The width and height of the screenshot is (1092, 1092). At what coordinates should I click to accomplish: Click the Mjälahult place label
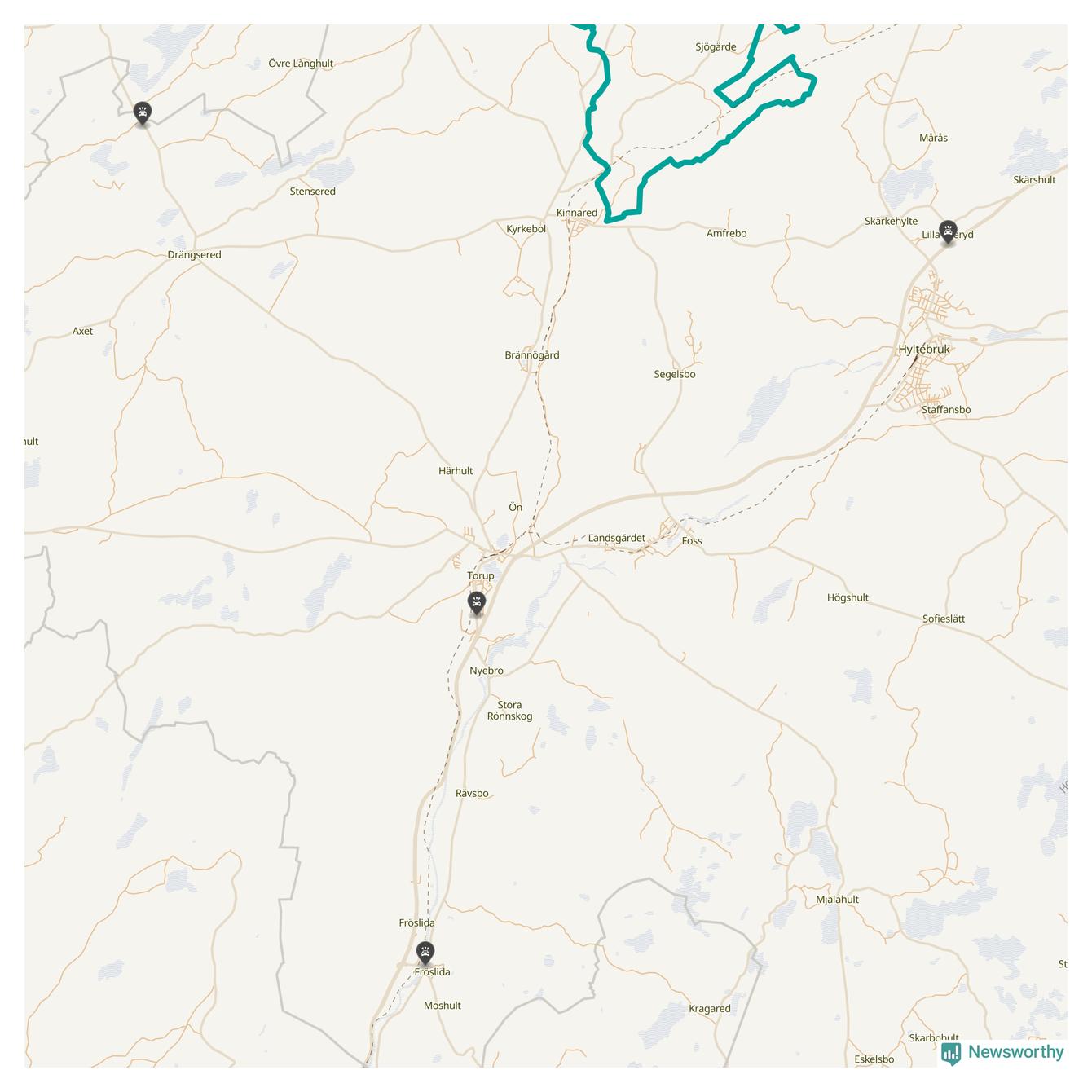click(x=838, y=900)
